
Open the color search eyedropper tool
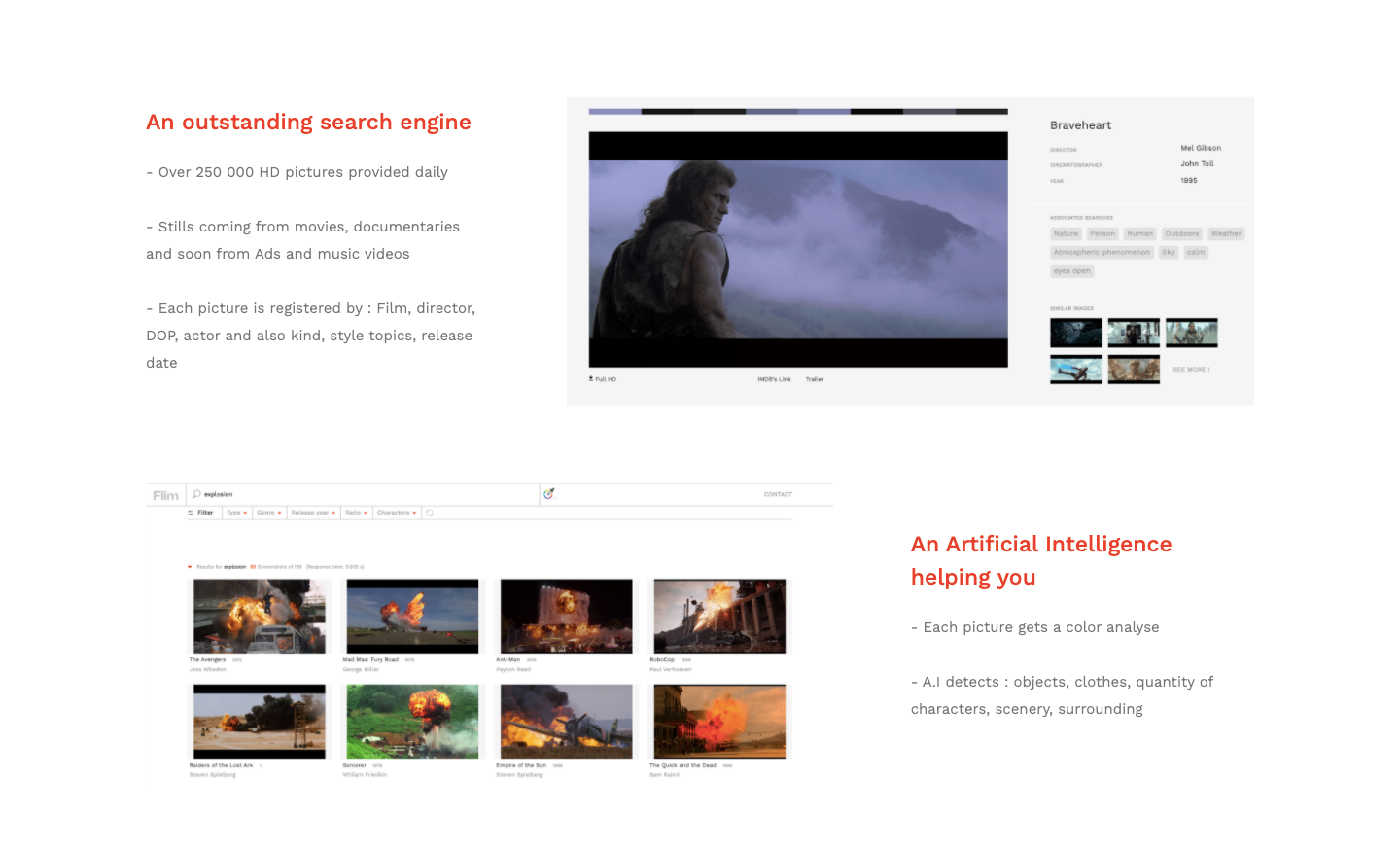549,494
